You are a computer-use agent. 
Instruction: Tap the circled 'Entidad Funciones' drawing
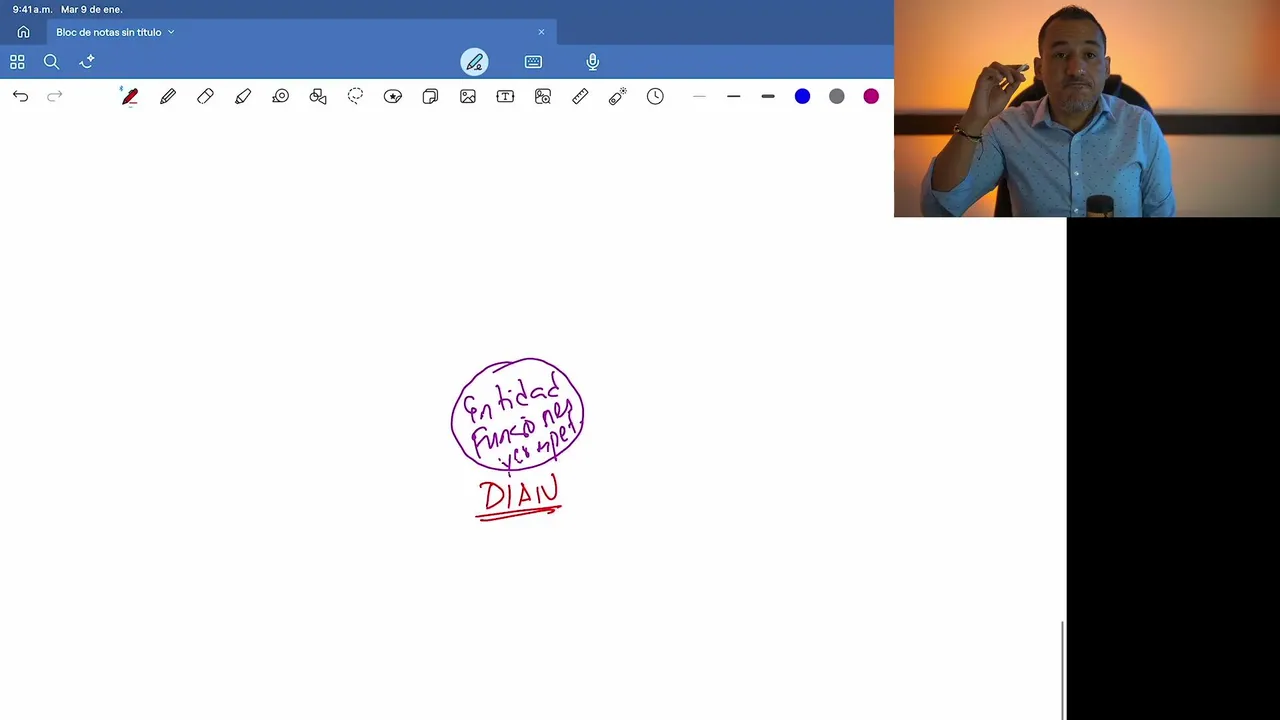(517, 415)
